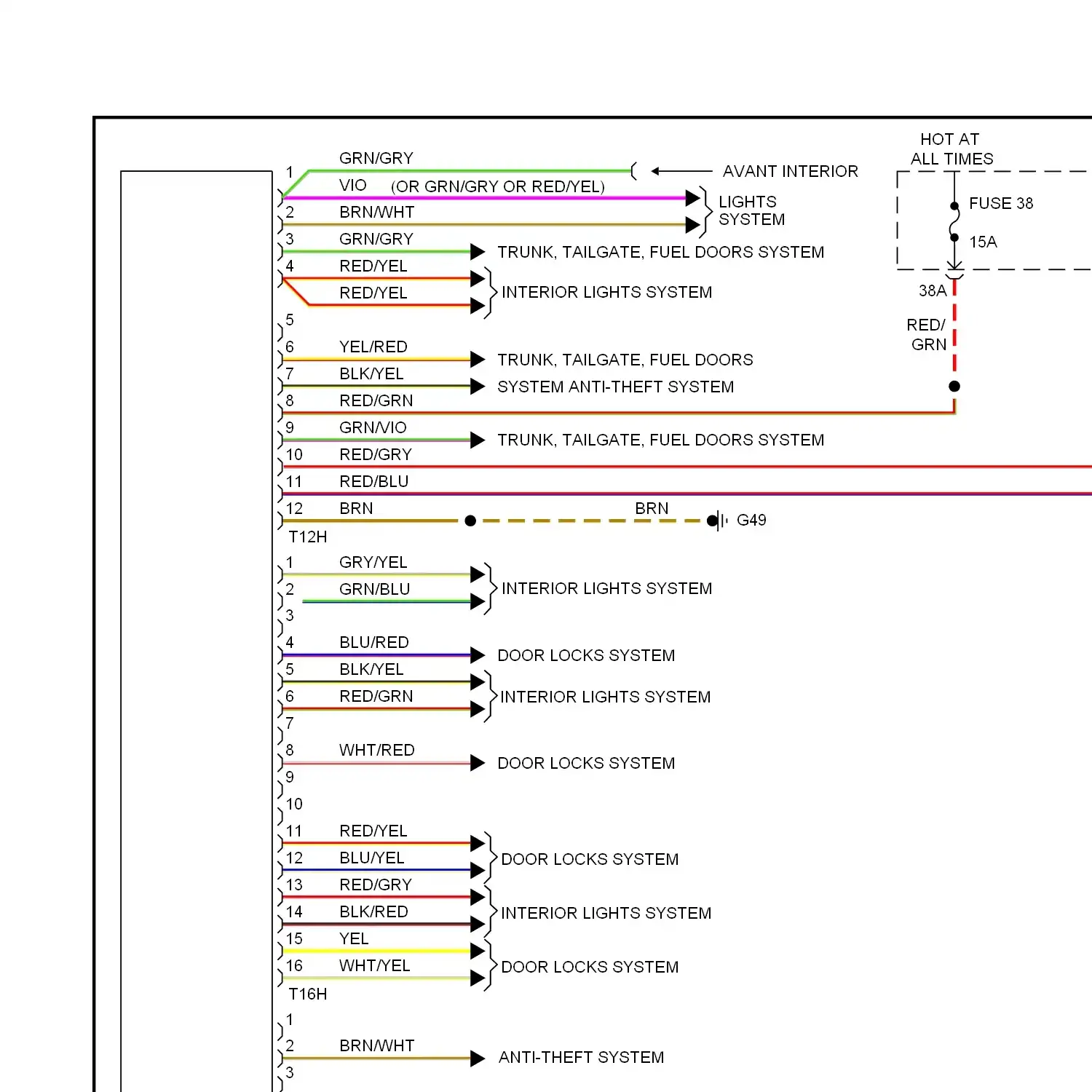This screenshot has width=1092, height=1092.
Task: Click the GRN/BLU wire label
Action: [x=375, y=589]
